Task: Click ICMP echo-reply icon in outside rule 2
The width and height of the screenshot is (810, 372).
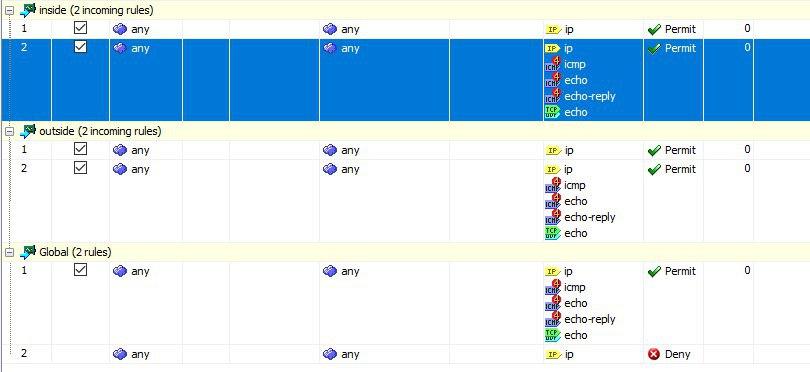Action: point(553,217)
